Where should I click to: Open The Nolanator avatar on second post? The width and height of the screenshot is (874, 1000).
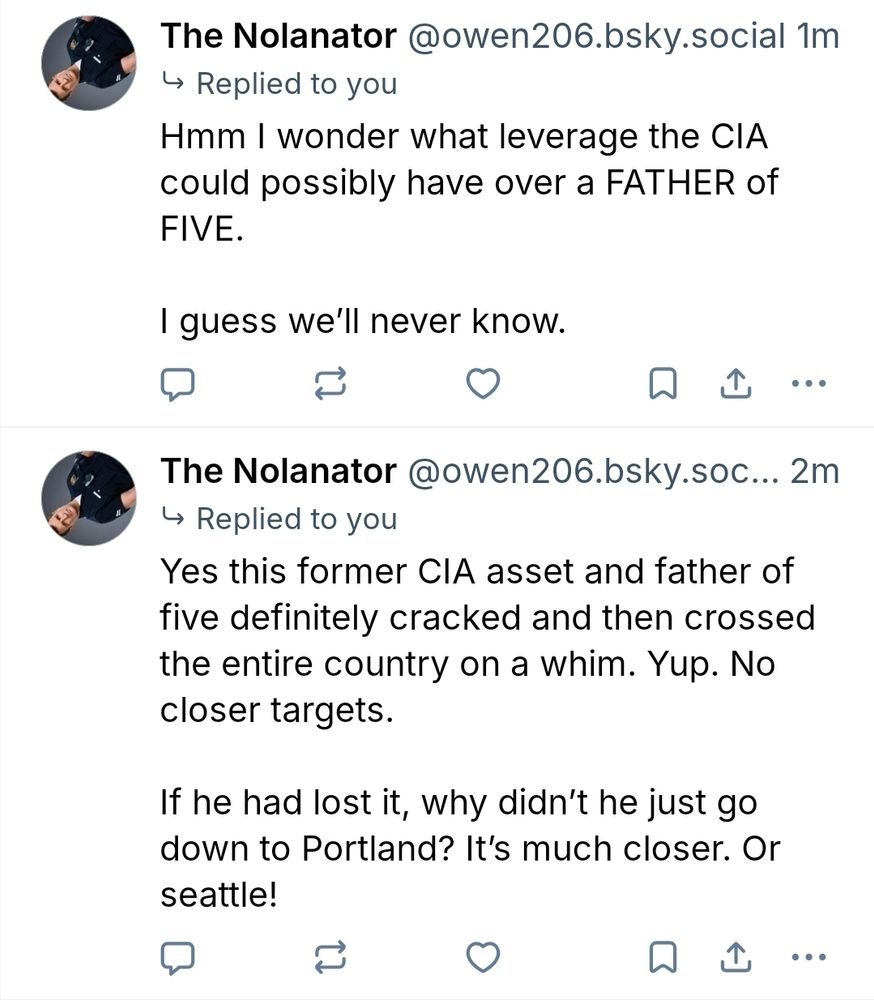click(x=89, y=497)
